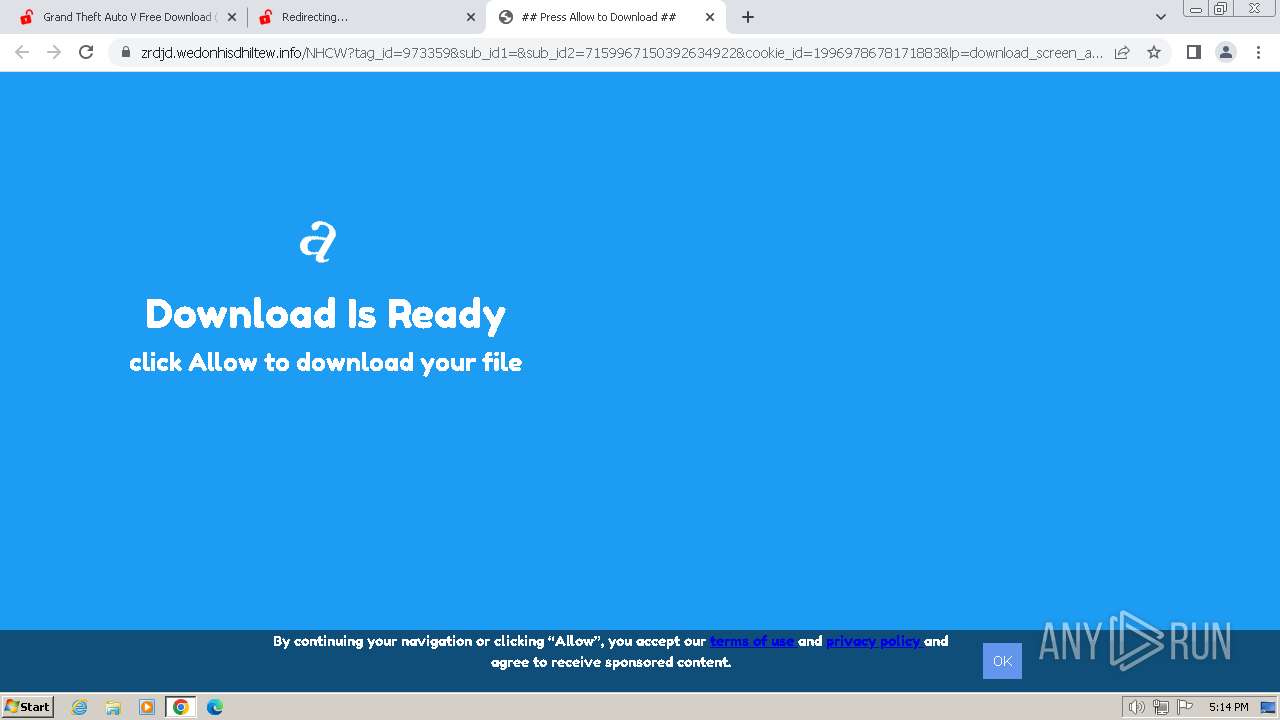Focus the address bar URL
This screenshot has height=720, width=1280.
621,52
